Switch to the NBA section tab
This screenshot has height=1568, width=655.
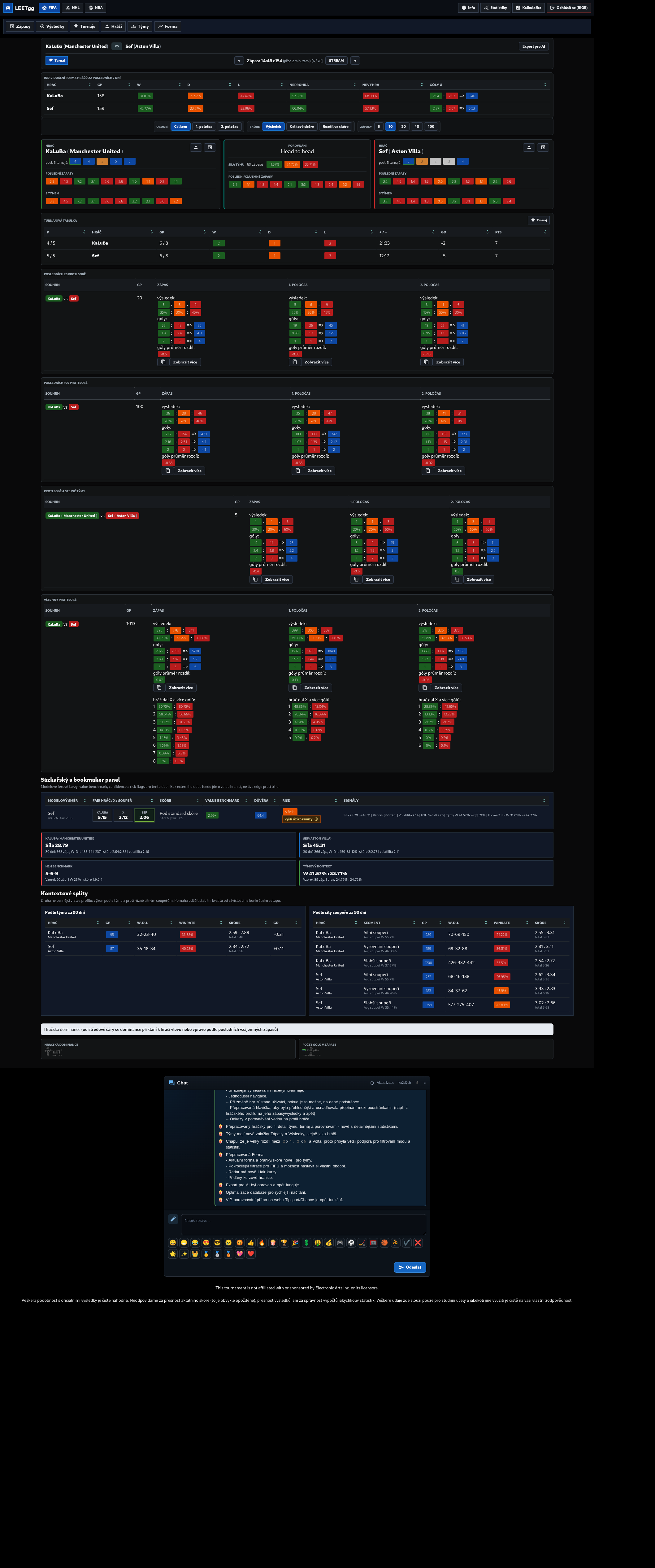click(x=96, y=8)
